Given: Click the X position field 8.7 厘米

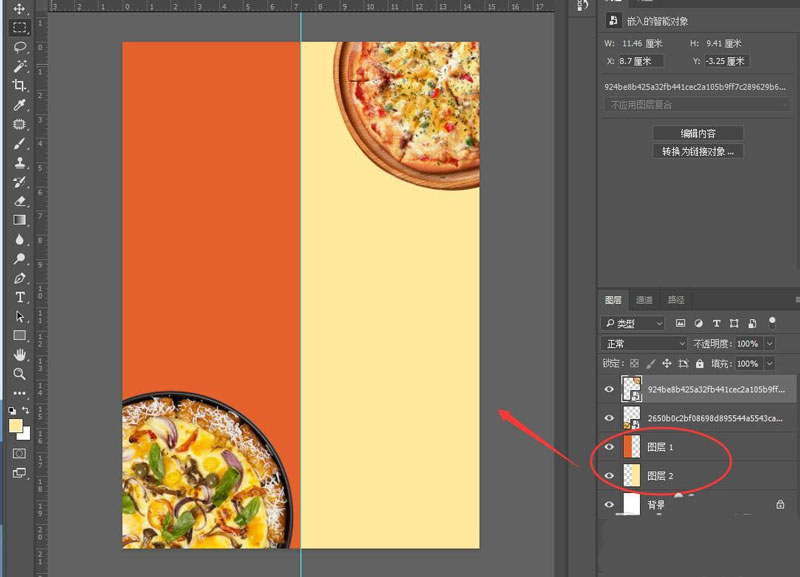Looking at the screenshot, I should [640, 61].
